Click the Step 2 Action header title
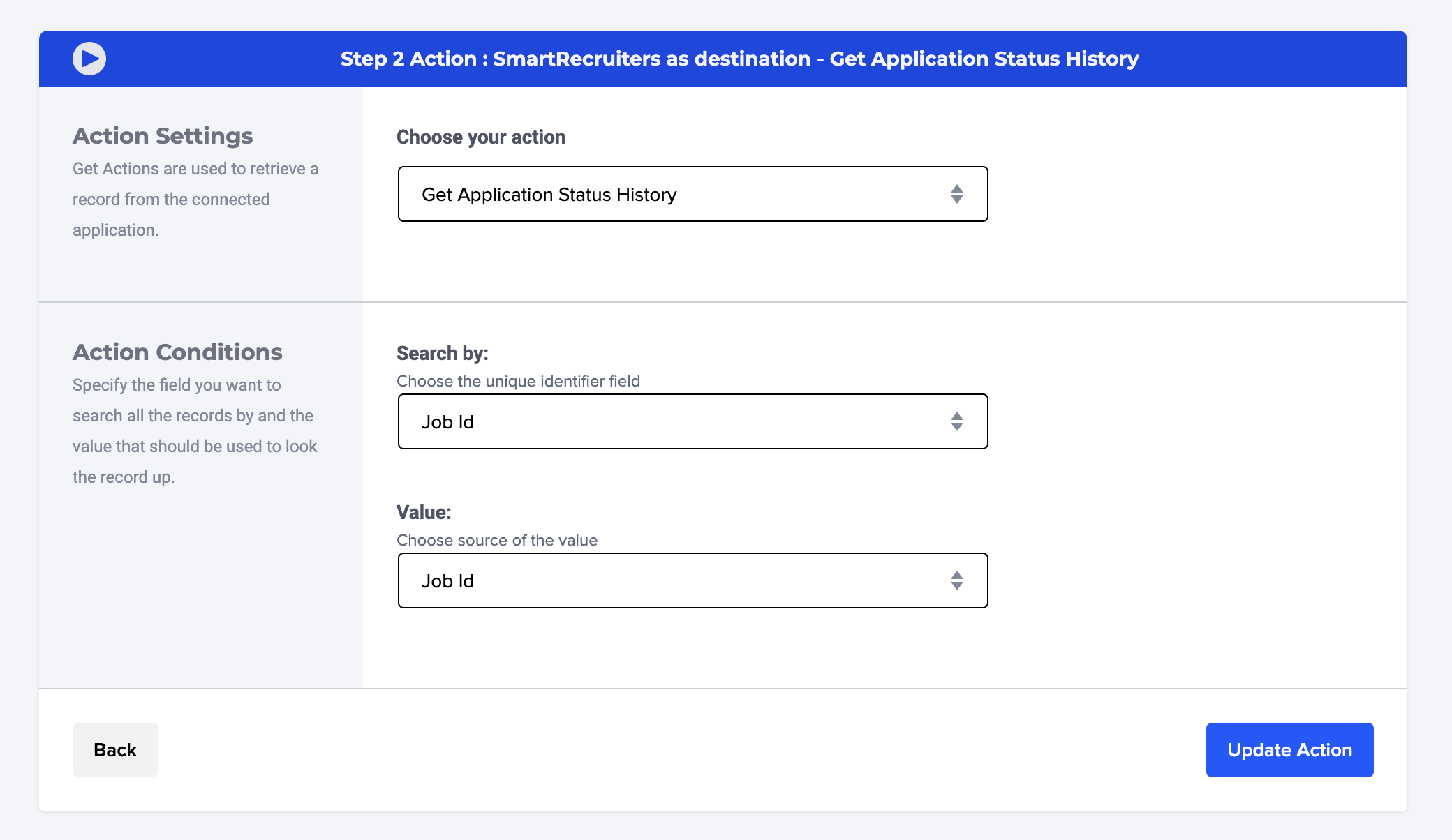The height and width of the screenshot is (840, 1452). click(x=739, y=59)
